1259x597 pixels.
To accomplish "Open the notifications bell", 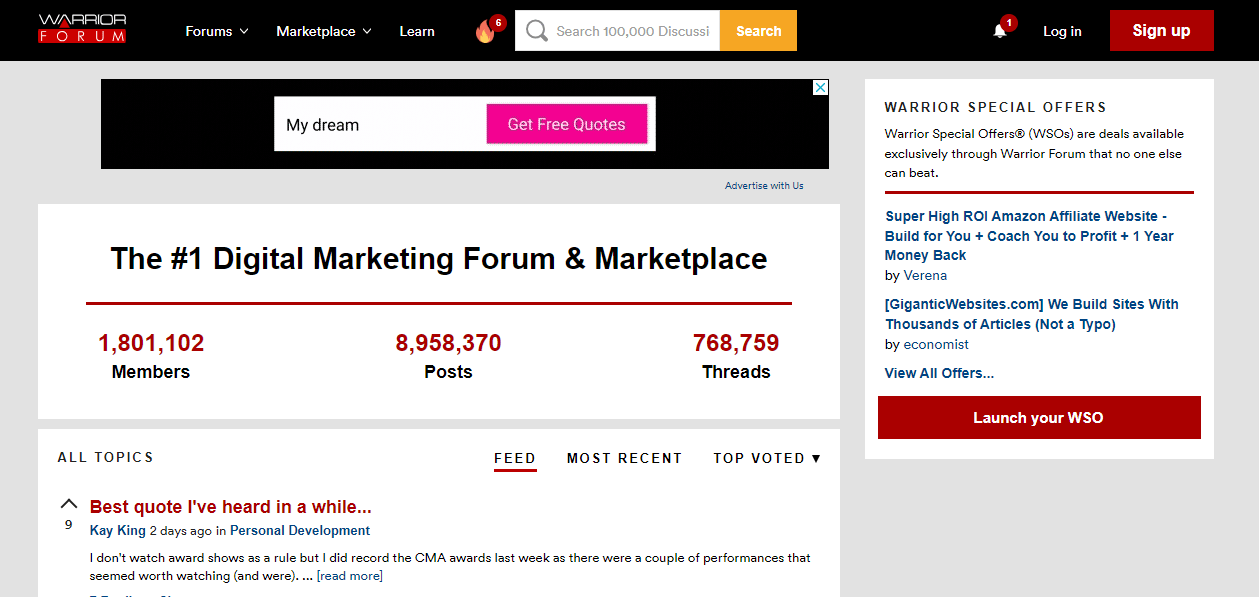I will pos(999,31).
